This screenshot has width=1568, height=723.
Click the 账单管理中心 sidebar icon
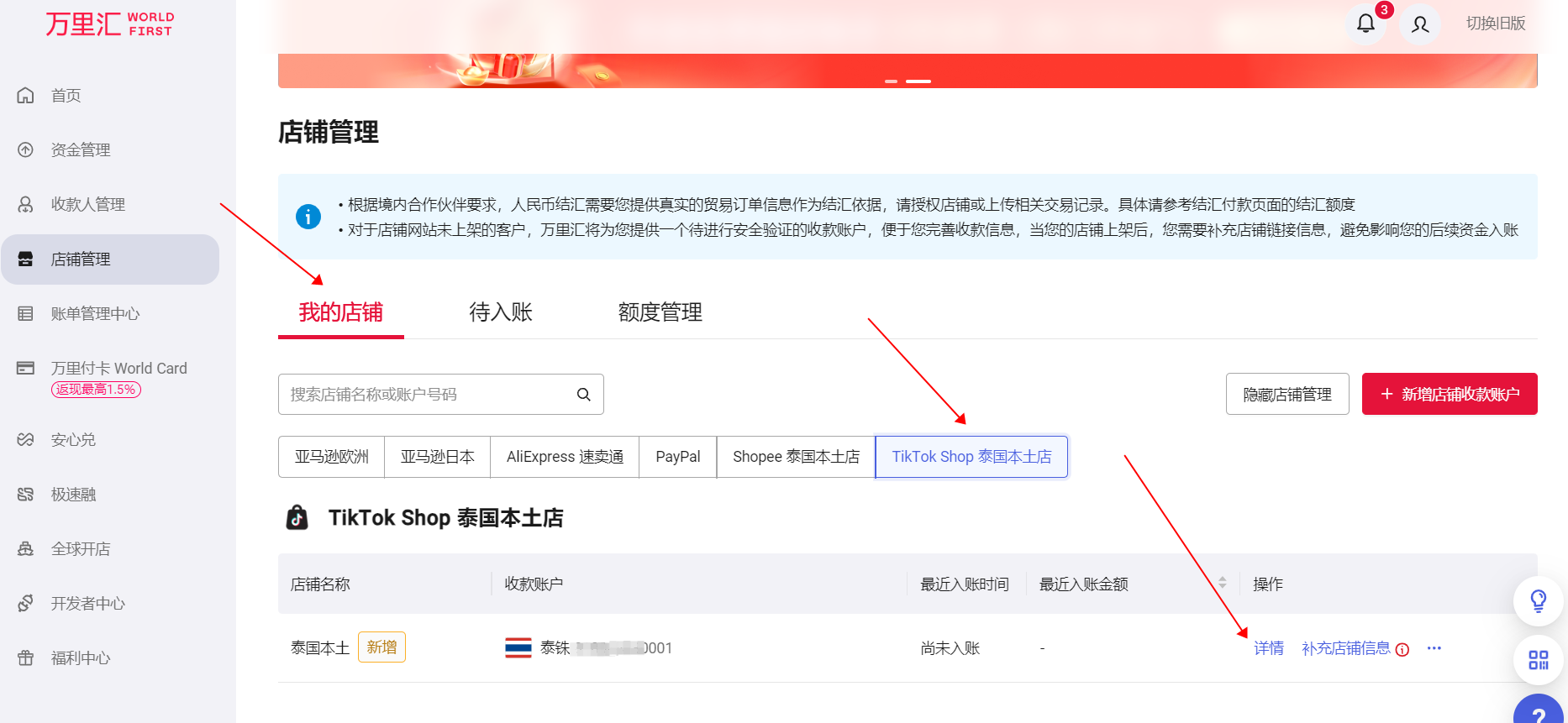point(26,314)
